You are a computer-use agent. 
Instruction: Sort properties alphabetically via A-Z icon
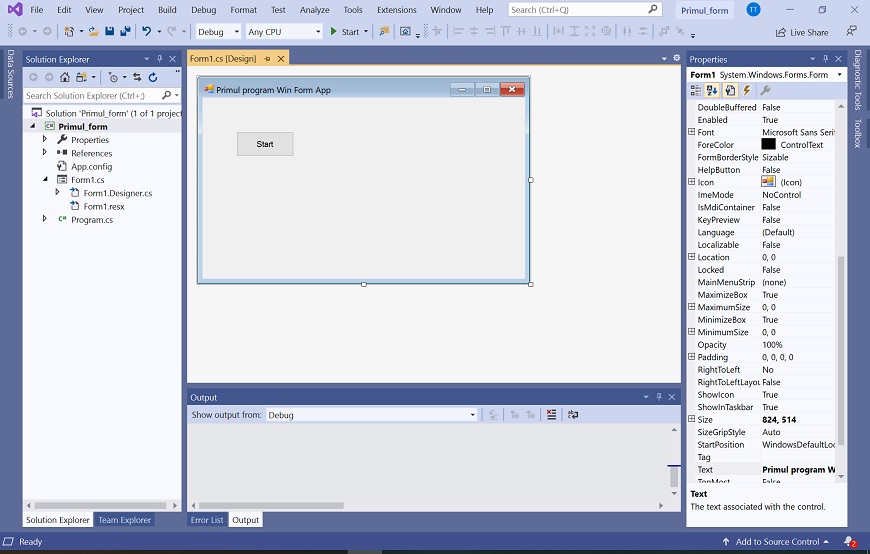(713, 91)
